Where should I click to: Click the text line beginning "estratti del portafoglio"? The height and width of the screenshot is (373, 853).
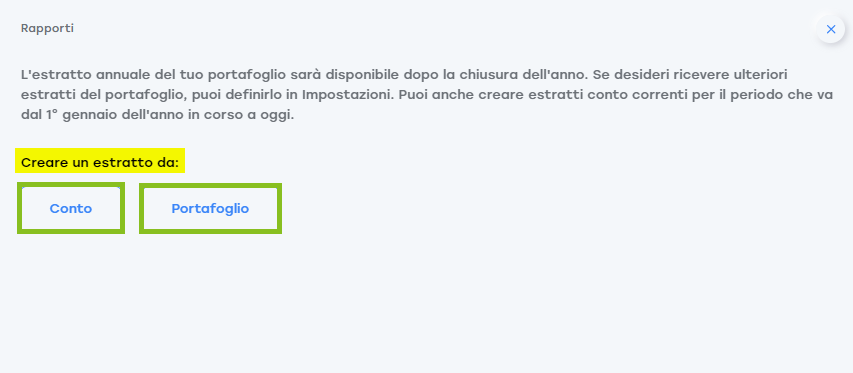(x=427, y=95)
